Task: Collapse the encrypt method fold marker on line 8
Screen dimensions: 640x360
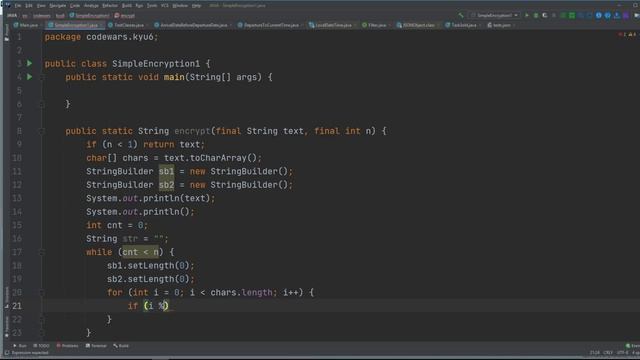Action: click(x=42, y=131)
